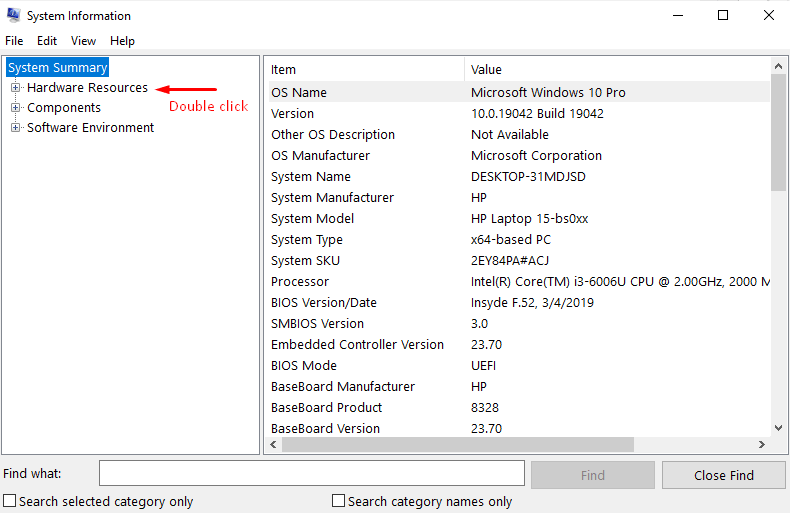This screenshot has height=513, width=790.
Task: Click the System Model item
Action: [x=312, y=219]
